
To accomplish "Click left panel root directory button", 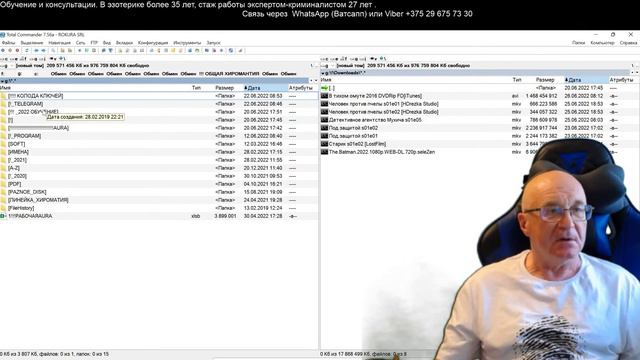I will click(x=312, y=66).
